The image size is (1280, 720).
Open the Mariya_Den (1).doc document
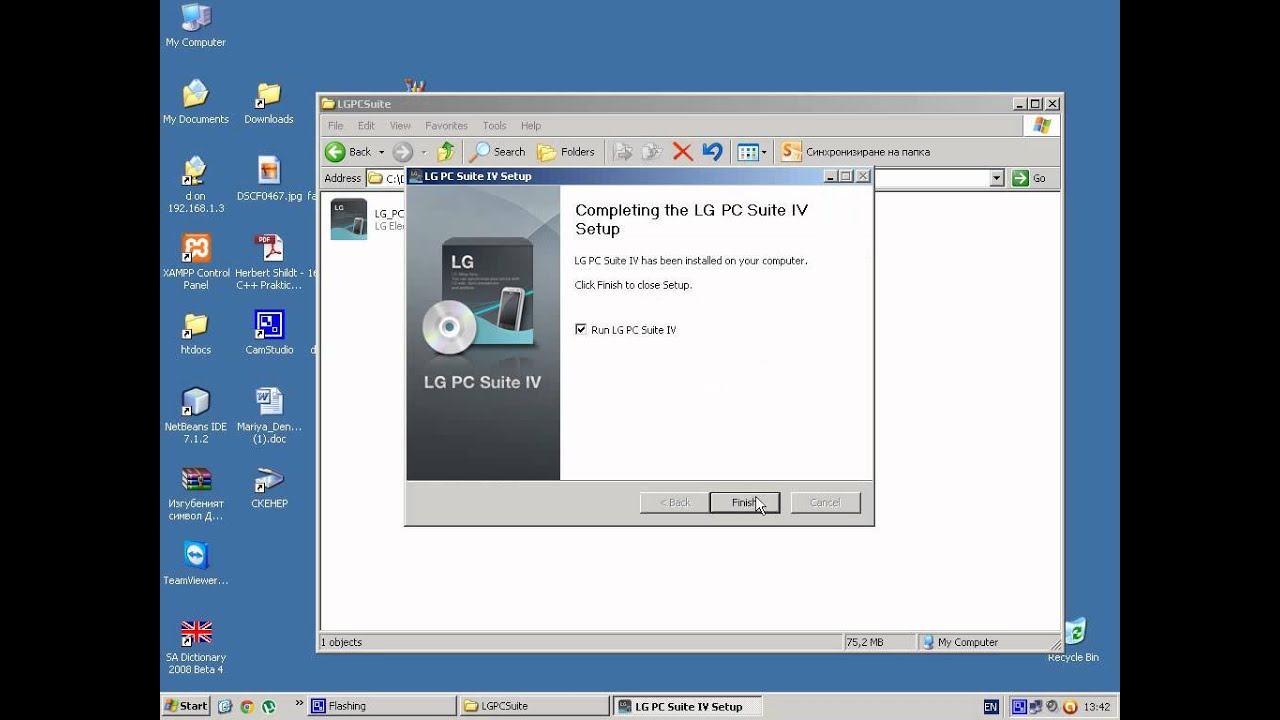click(x=269, y=415)
